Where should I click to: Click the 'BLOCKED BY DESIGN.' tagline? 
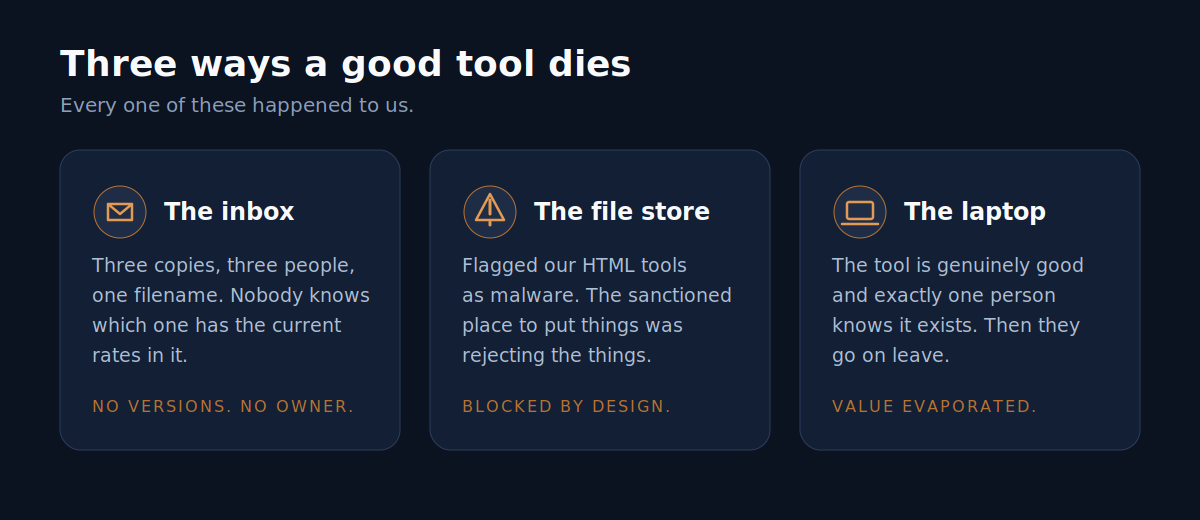(x=566, y=407)
